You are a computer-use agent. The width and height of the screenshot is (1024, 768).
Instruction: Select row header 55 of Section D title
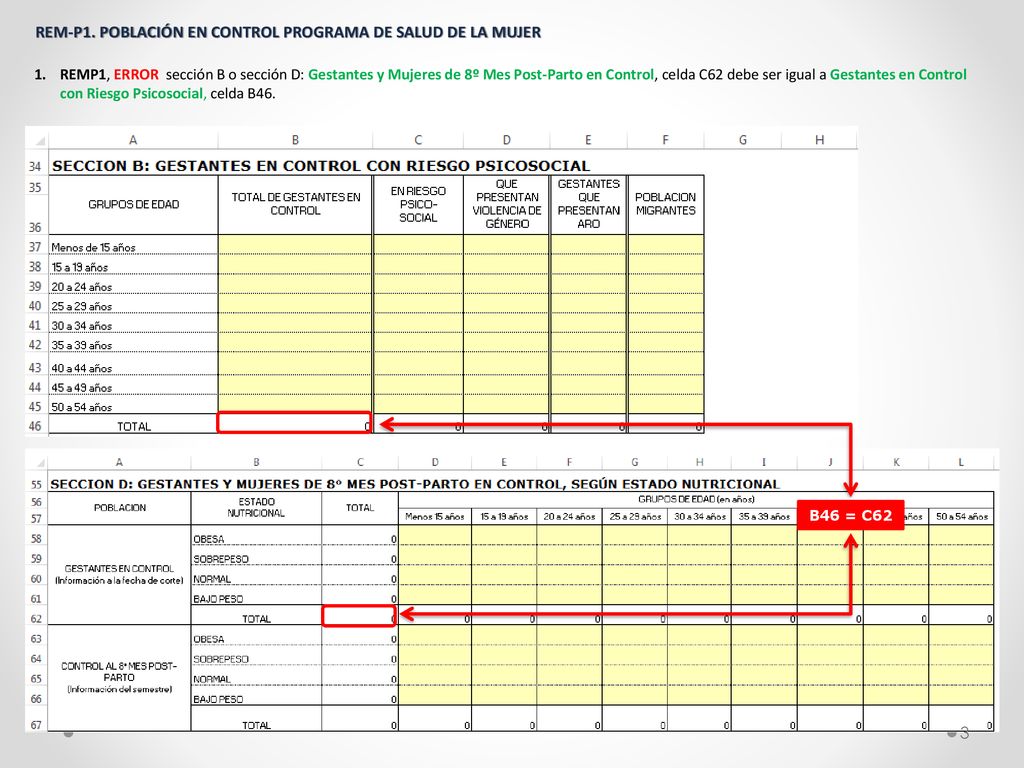pyautogui.click(x=37, y=485)
